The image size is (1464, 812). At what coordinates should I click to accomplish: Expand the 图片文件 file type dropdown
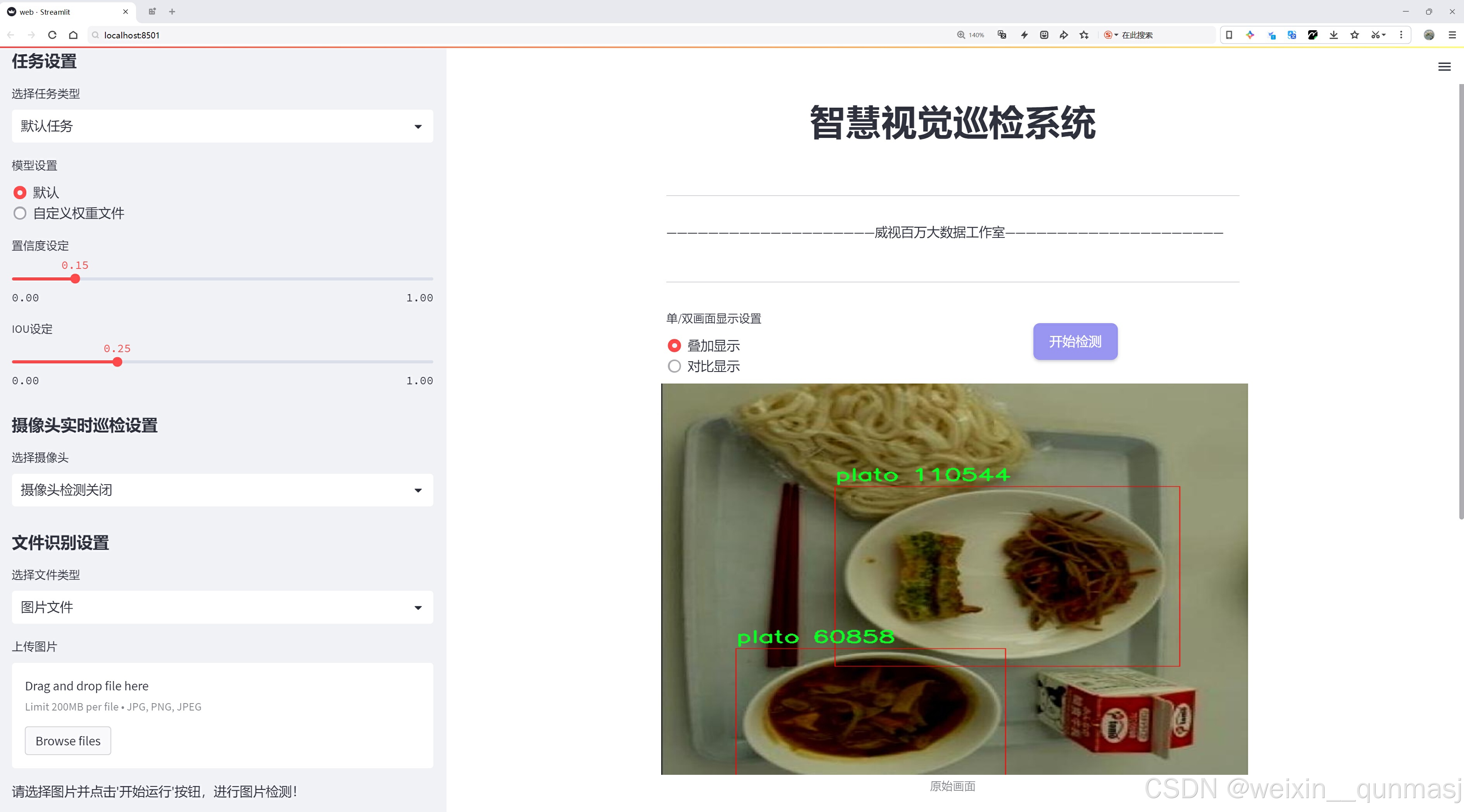[x=222, y=607]
